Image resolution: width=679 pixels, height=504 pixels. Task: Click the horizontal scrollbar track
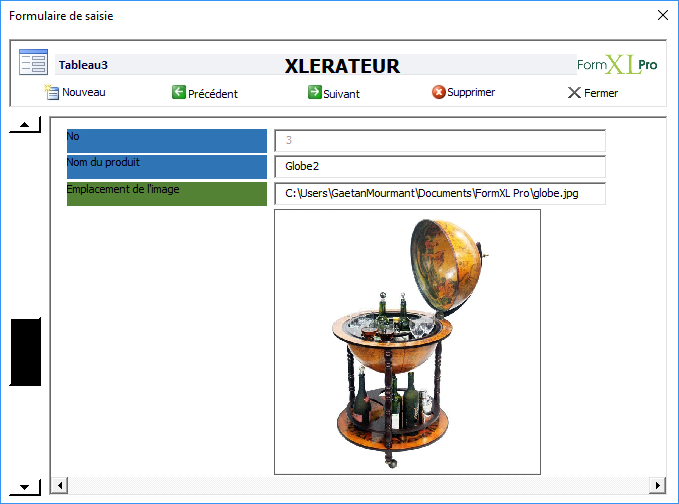358,485
